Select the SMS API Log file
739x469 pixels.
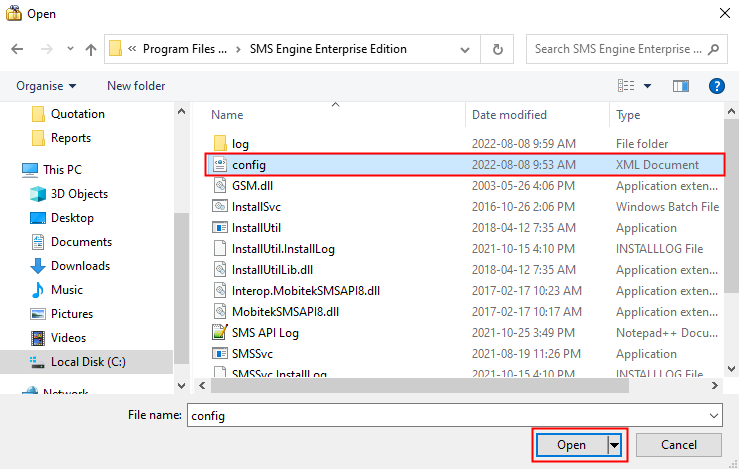coord(265,332)
